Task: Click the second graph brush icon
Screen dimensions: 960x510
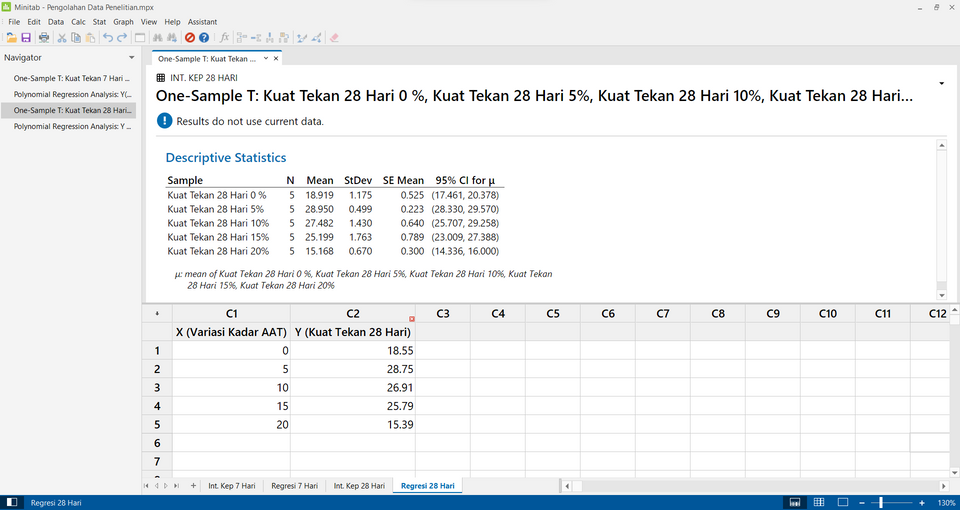Action: (x=317, y=37)
